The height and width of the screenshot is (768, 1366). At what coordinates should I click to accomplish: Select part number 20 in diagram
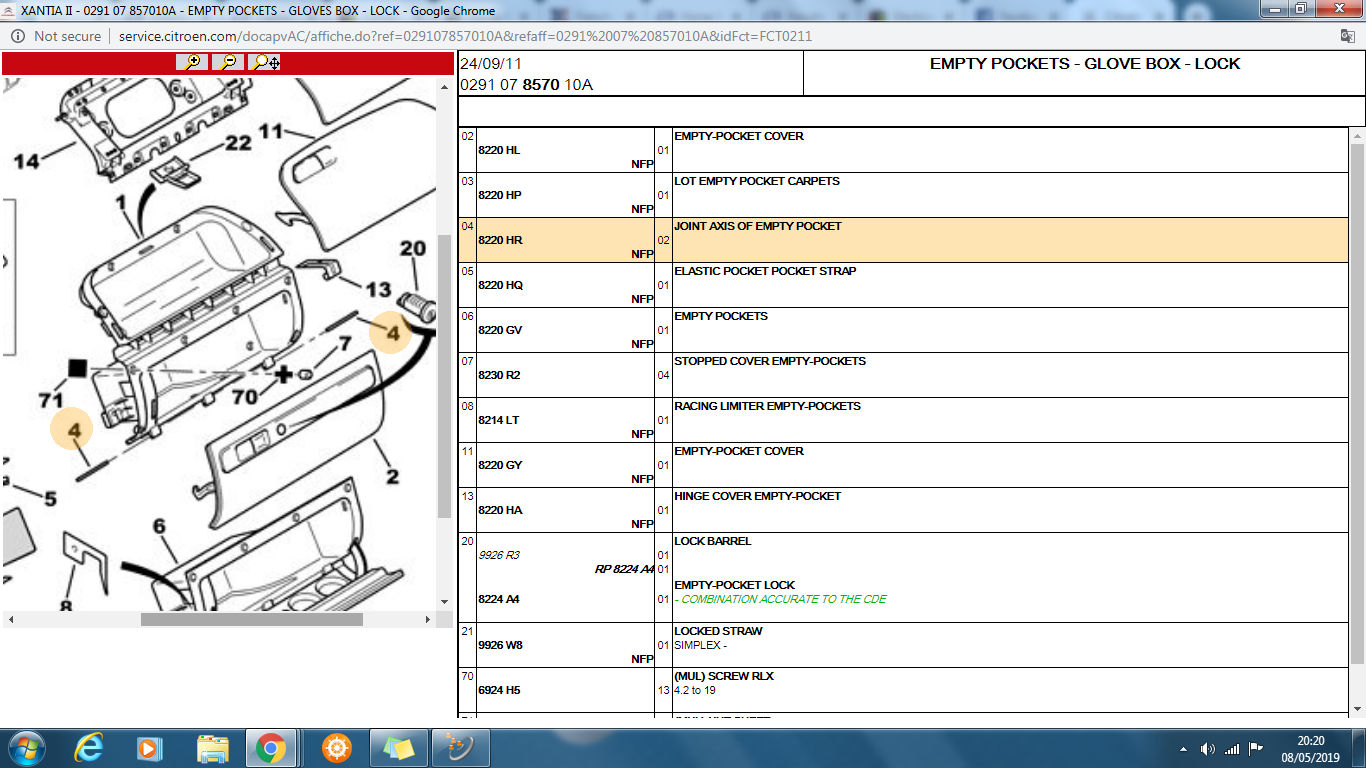413,248
